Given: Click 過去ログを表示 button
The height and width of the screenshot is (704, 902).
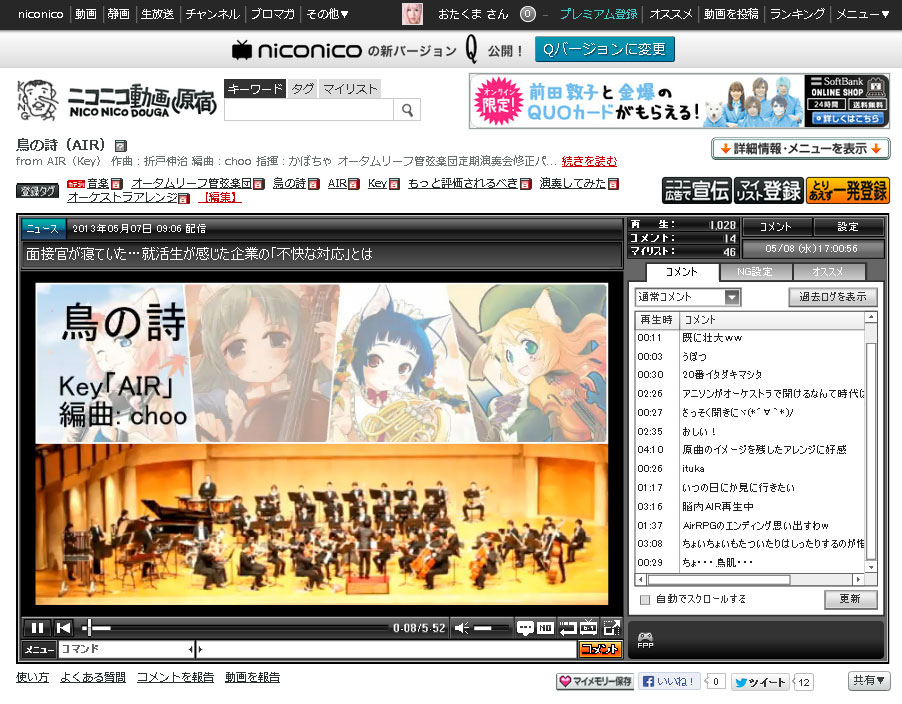Looking at the screenshot, I should pos(833,297).
